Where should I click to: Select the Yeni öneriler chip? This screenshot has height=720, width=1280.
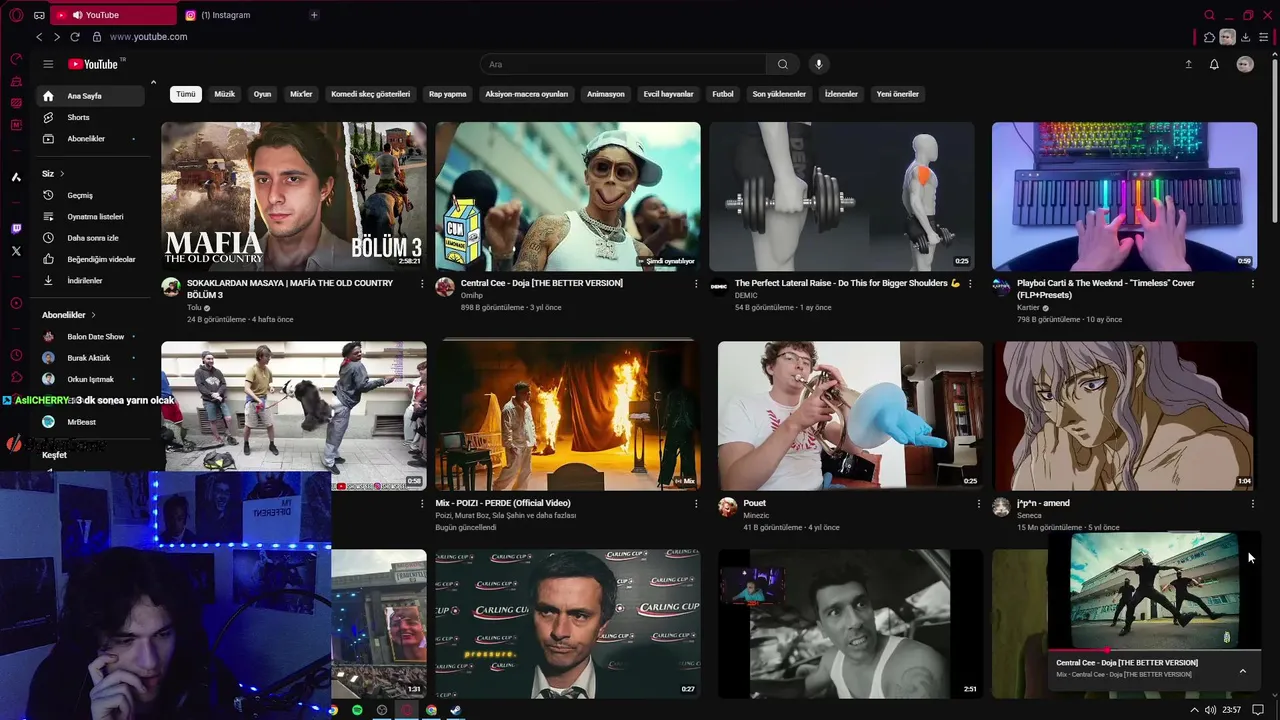pyautogui.click(x=897, y=94)
